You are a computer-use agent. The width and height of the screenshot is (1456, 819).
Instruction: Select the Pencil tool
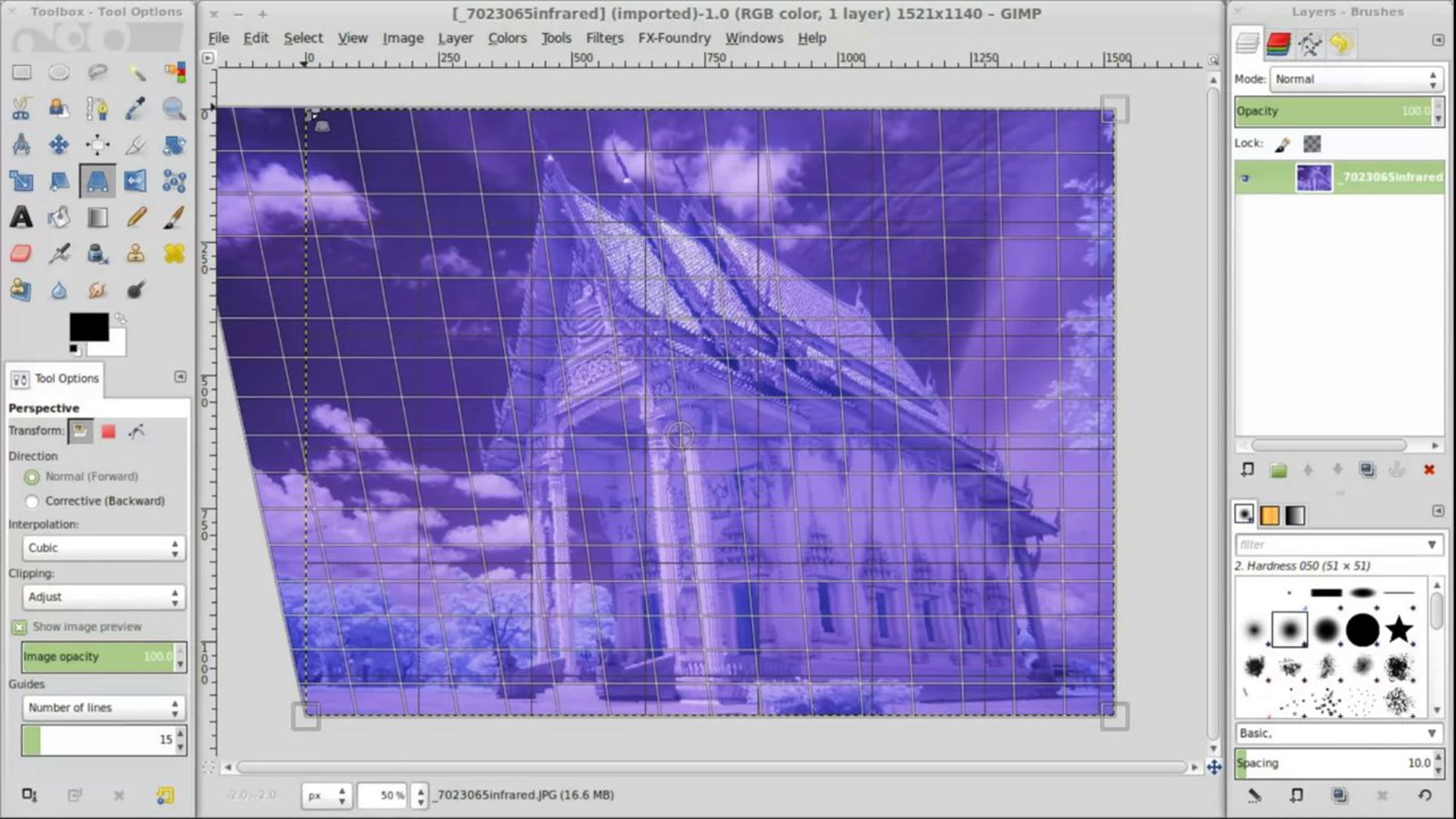(x=136, y=217)
